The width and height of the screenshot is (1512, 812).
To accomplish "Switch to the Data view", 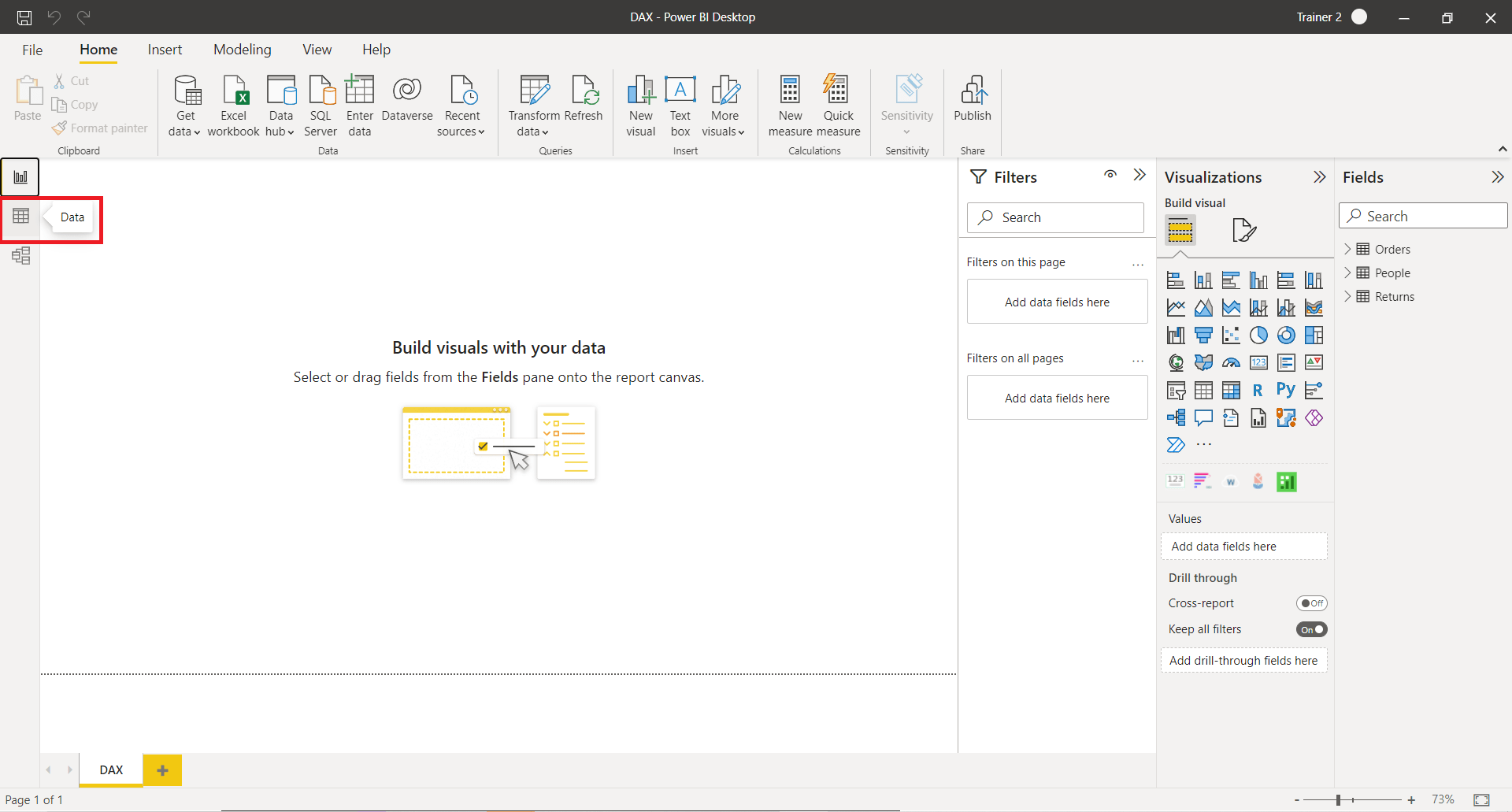I will coord(21,215).
